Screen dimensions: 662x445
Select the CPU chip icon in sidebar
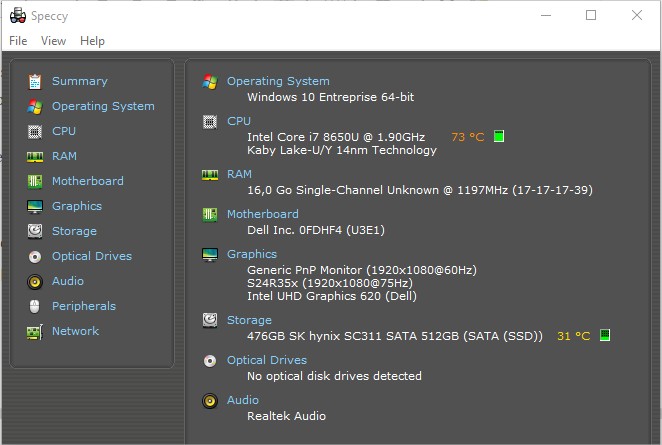click(35, 132)
